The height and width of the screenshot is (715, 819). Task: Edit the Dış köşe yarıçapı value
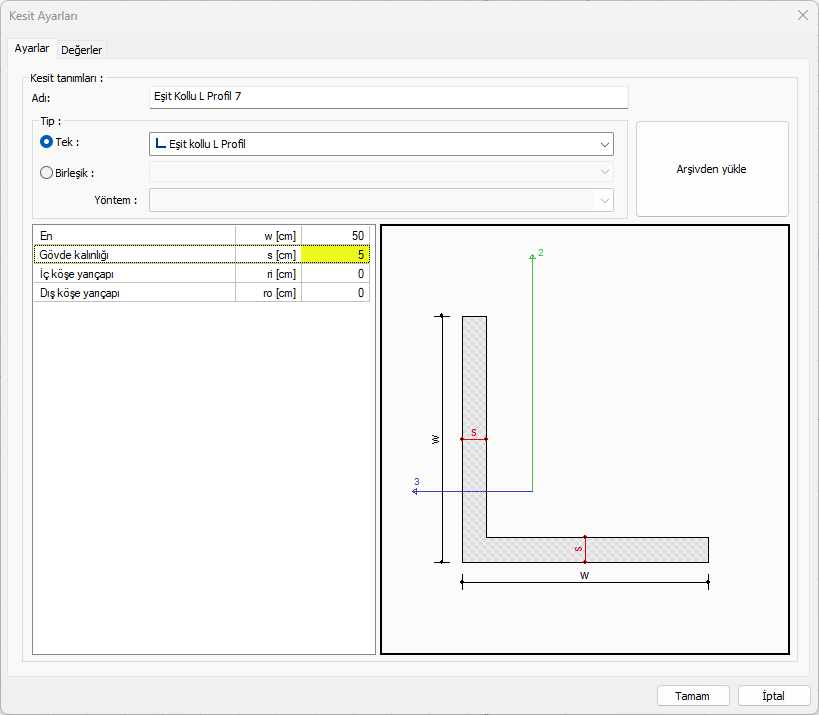pyautogui.click(x=335, y=292)
